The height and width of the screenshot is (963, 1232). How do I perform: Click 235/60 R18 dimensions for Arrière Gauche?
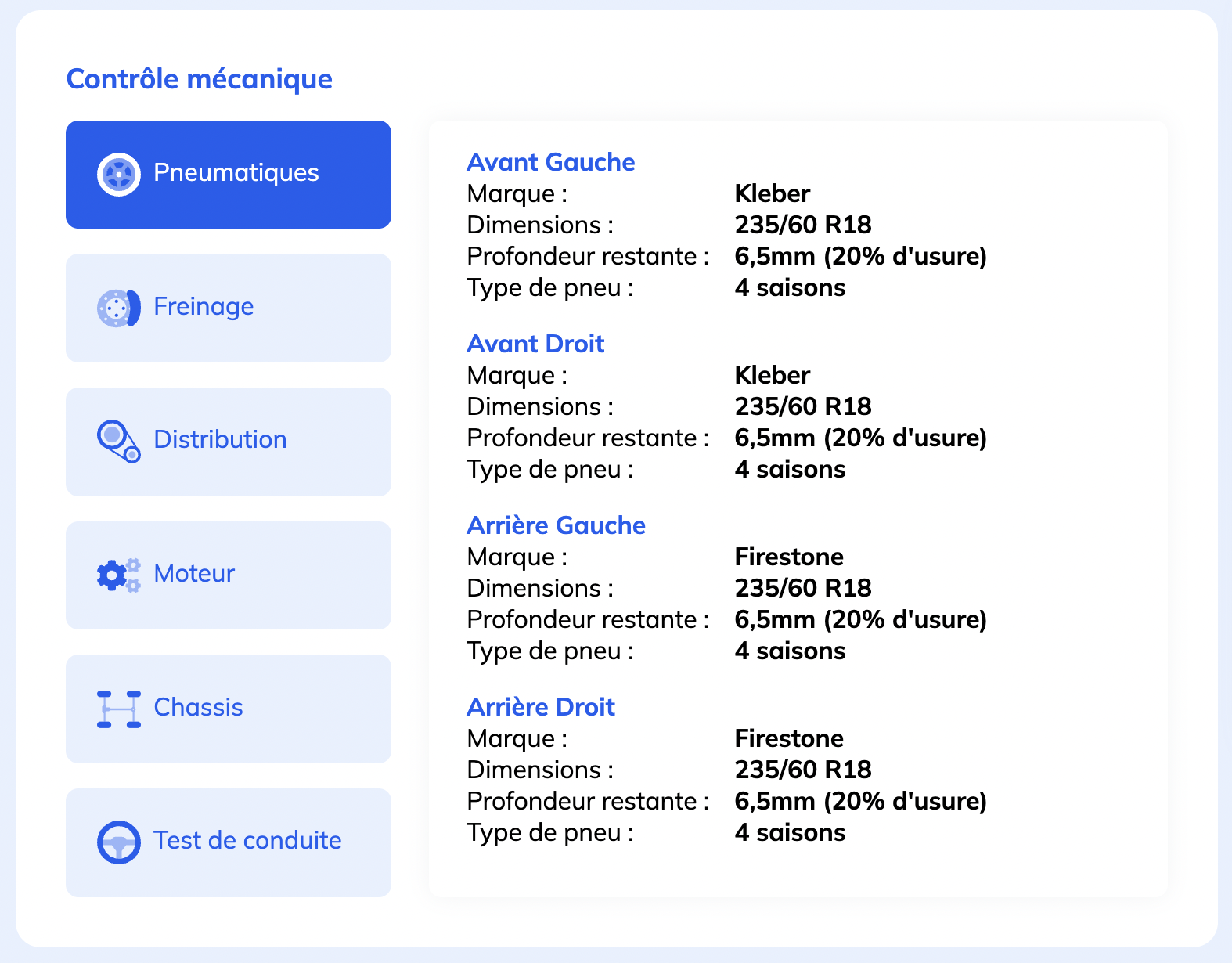click(803, 588)
